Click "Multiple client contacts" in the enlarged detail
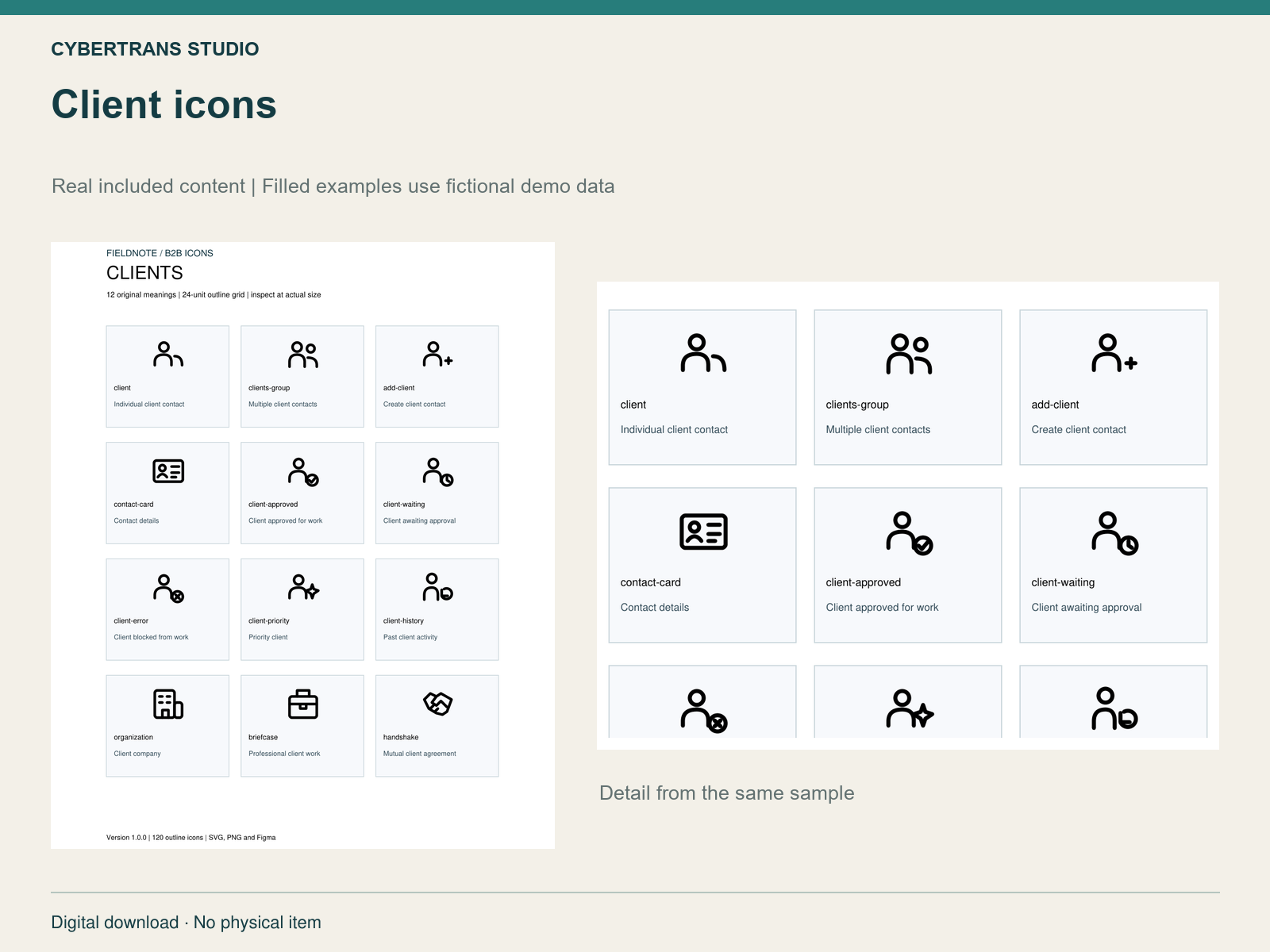 [x=878, y=430]
